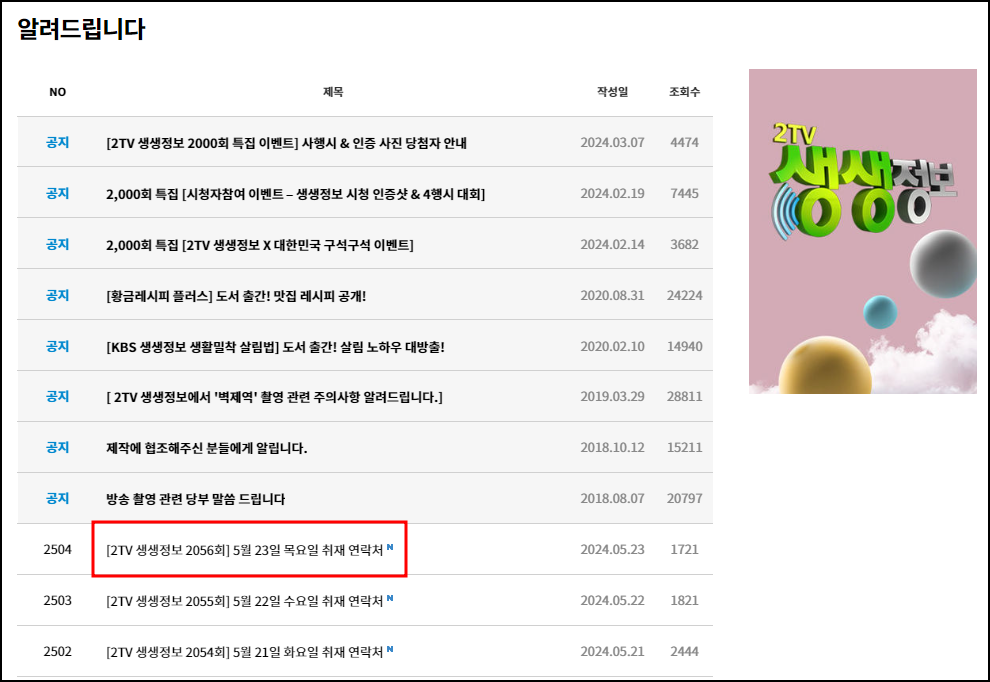This screenshot has height=682, width=990.
Task: Click the new-post N icon on post 2502
Action: tap(390, 649)
